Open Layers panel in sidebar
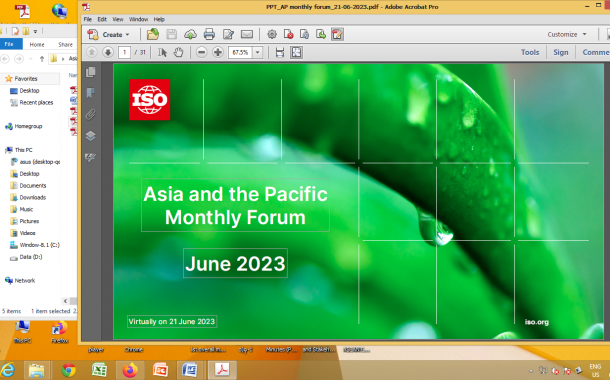 click(x=91, y=135)
